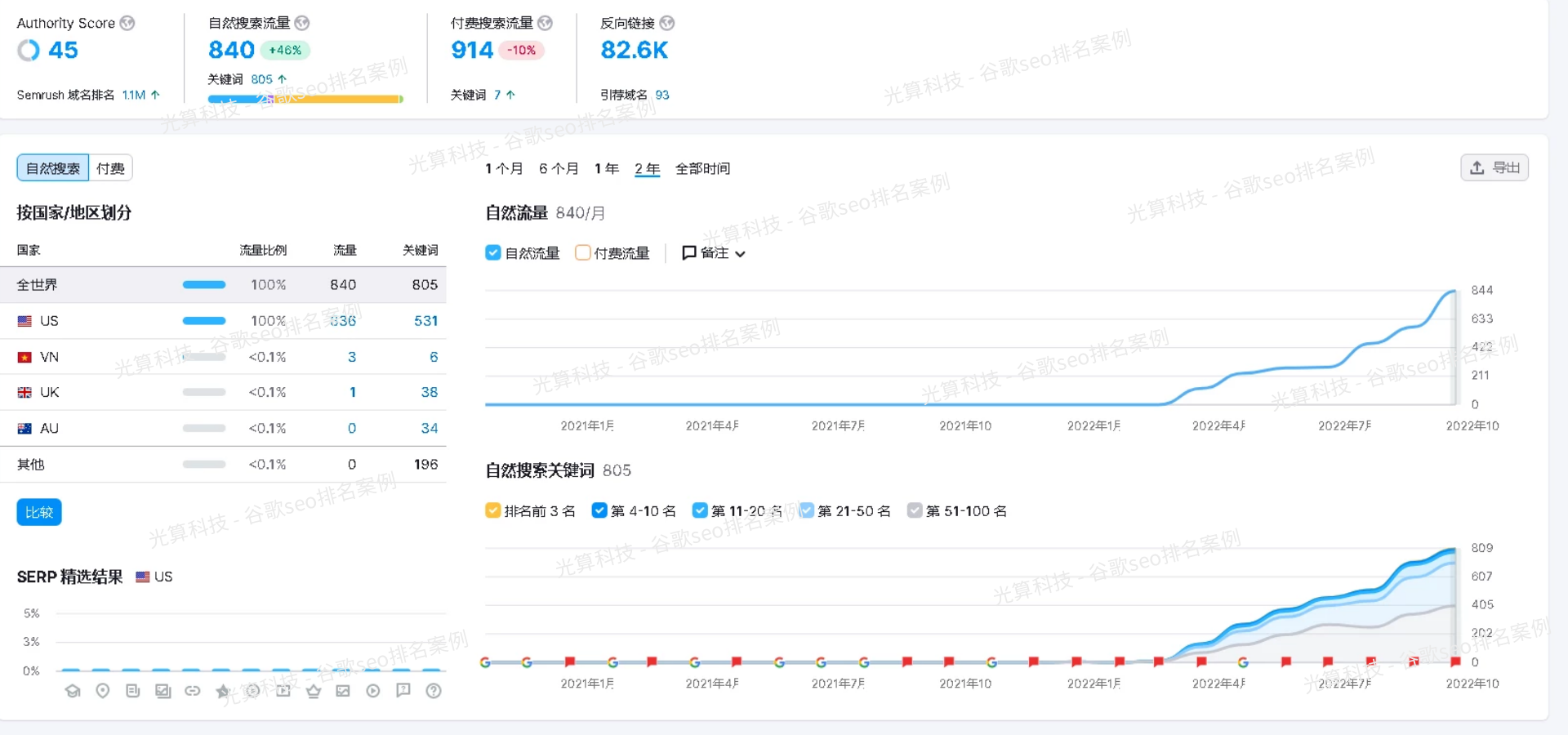Screen dimensions: 1568x735
Task: Click the crown SERP feature icon
Action: 314,691
